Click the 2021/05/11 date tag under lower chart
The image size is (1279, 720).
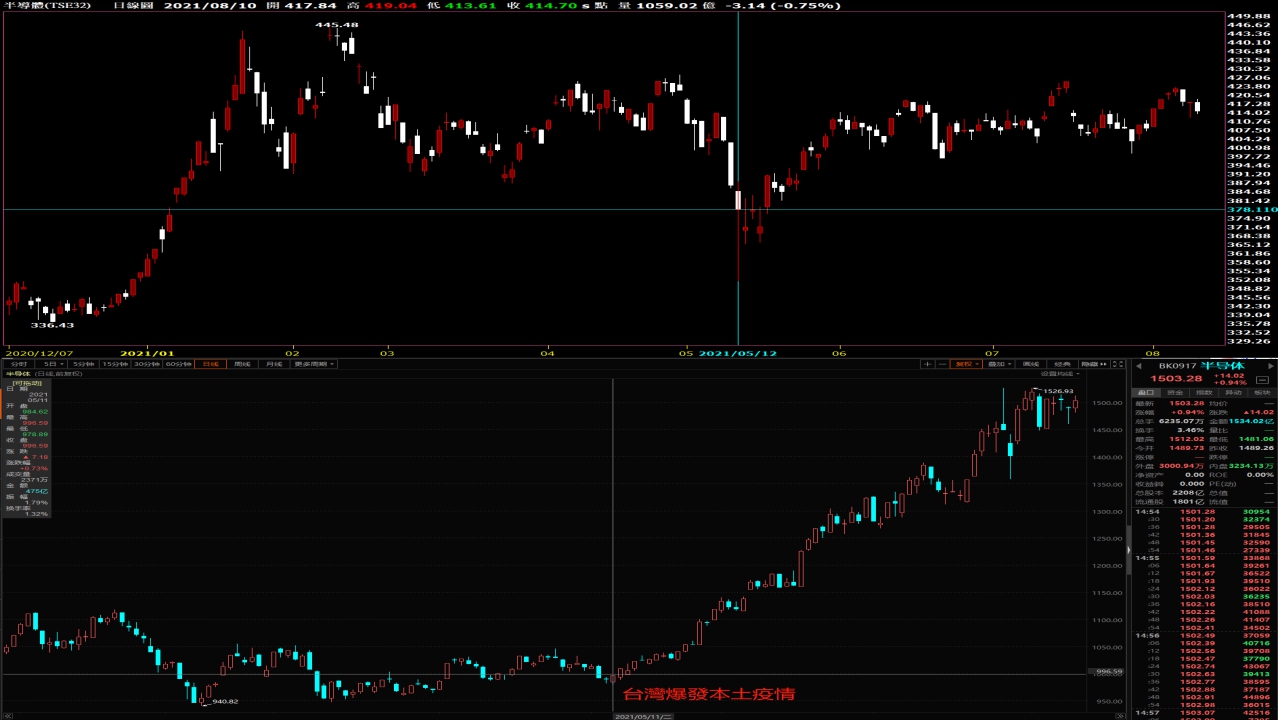coord(643,716)
